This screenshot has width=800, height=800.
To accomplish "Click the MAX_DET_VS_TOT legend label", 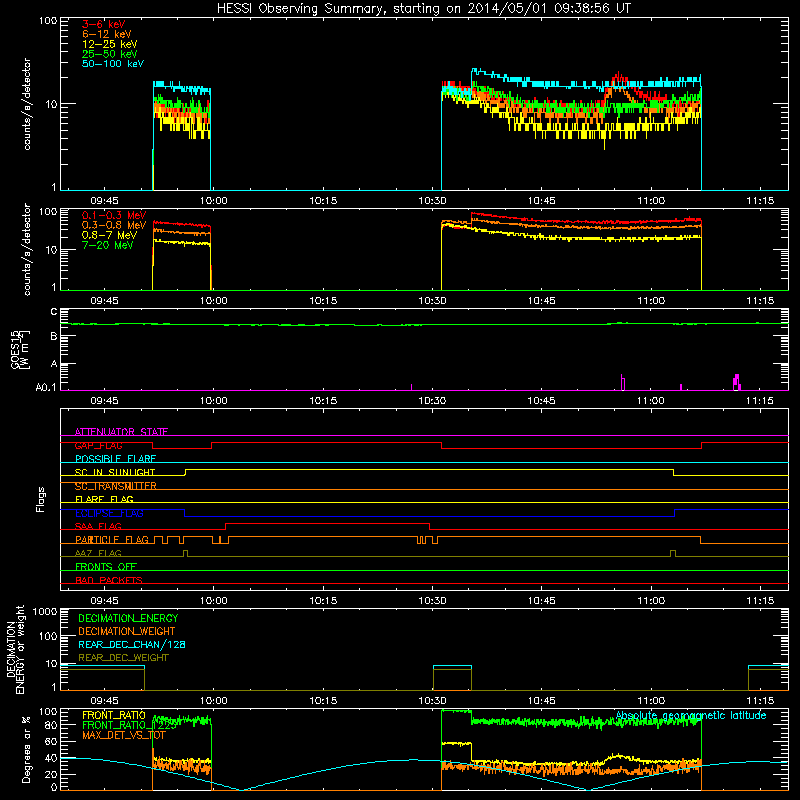I will [123, 735].
